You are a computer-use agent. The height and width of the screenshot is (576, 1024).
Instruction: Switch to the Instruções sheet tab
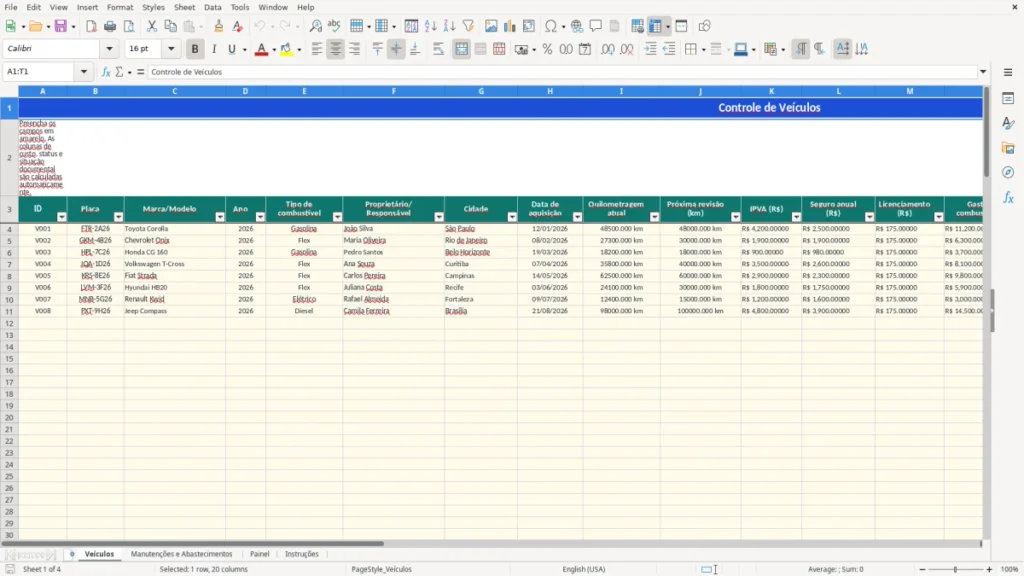[302, 554]
